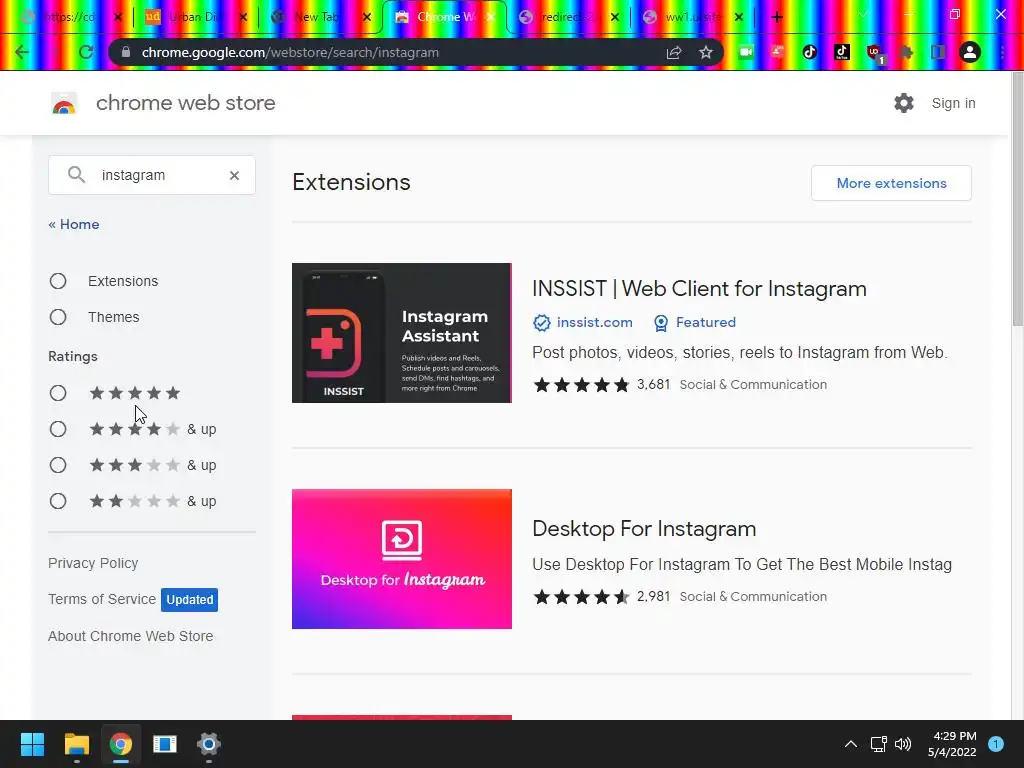Go to « Home link
The width and height of the screenshot is (1024, 768).
coord(74,224)
